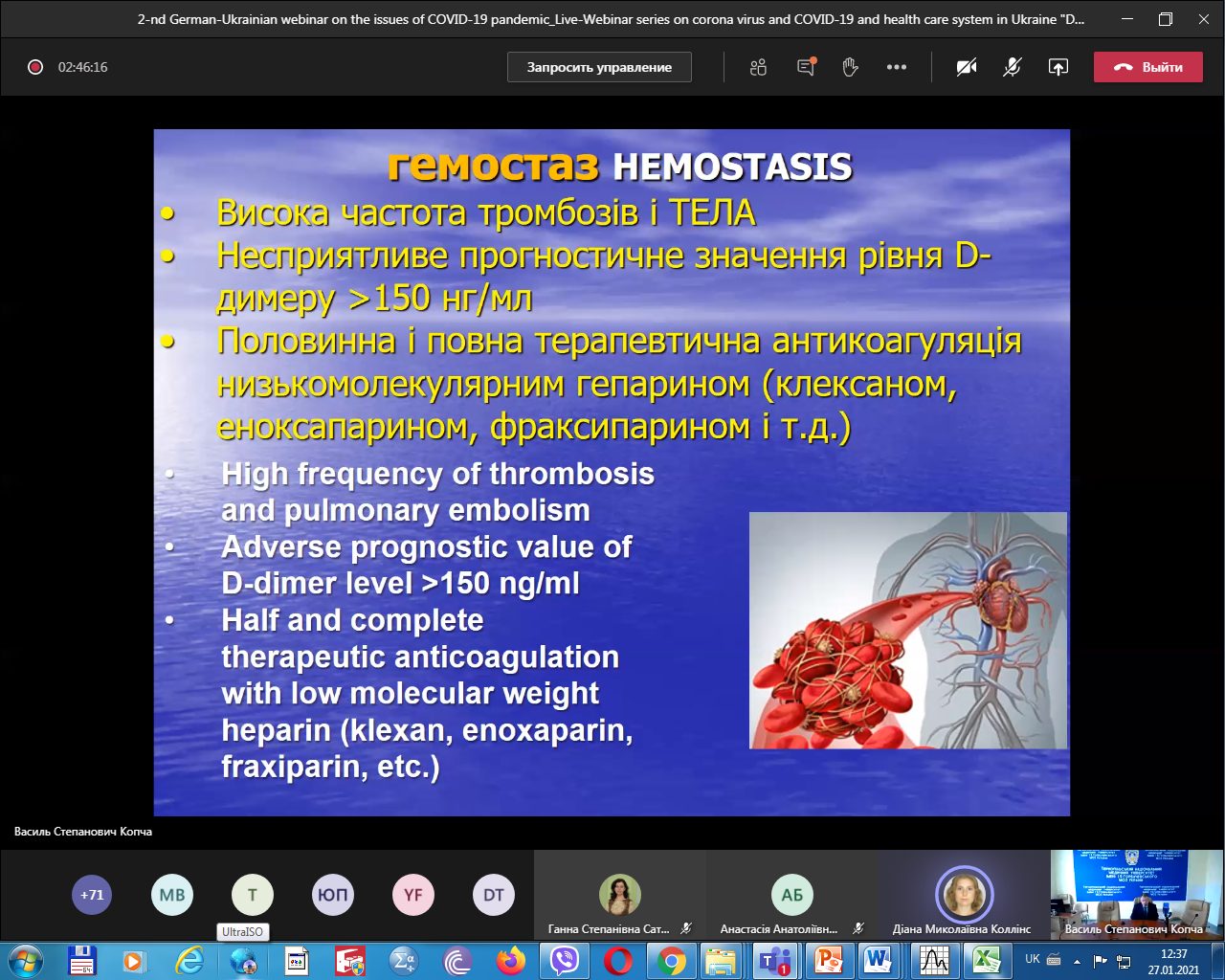Launch PowerPoint from the taskbar

tap(826, 960)
